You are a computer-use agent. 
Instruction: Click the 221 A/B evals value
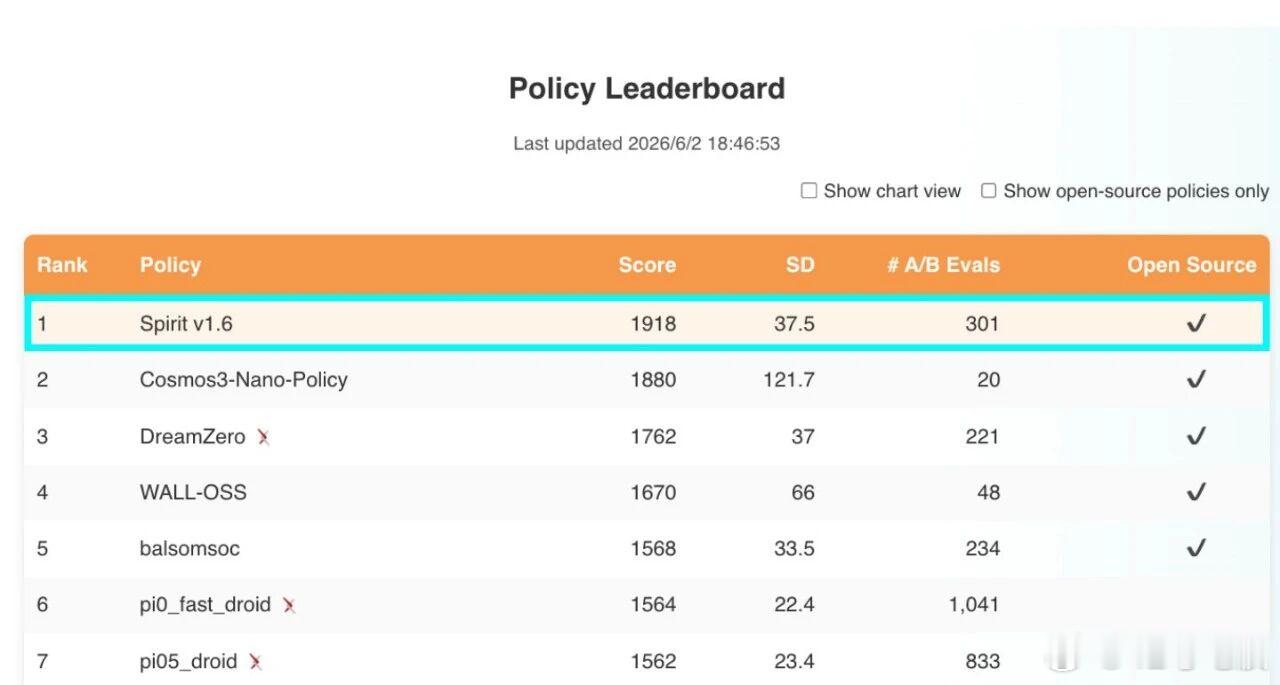click(983, 436)
